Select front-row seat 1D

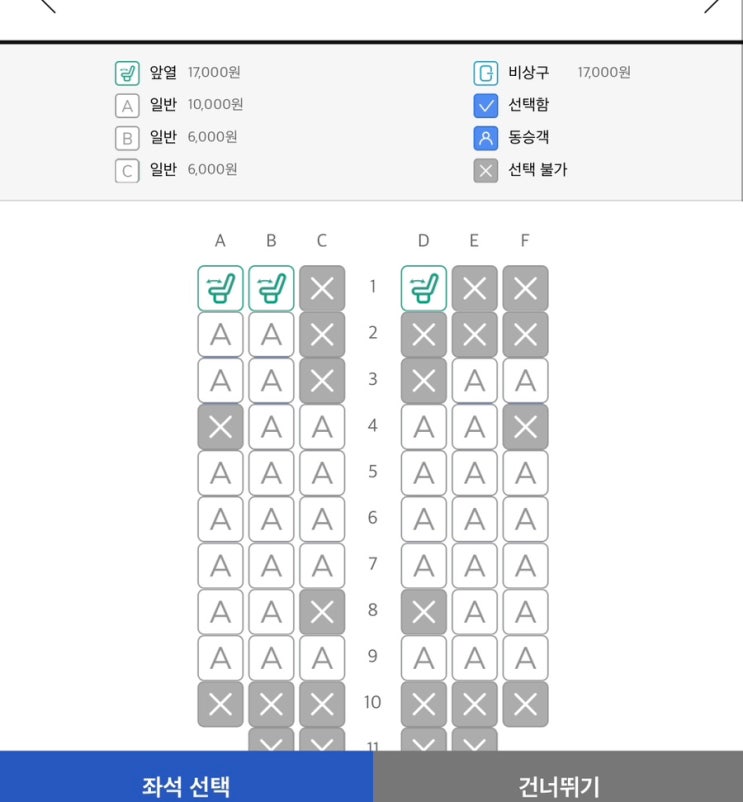tap(424, 288)
